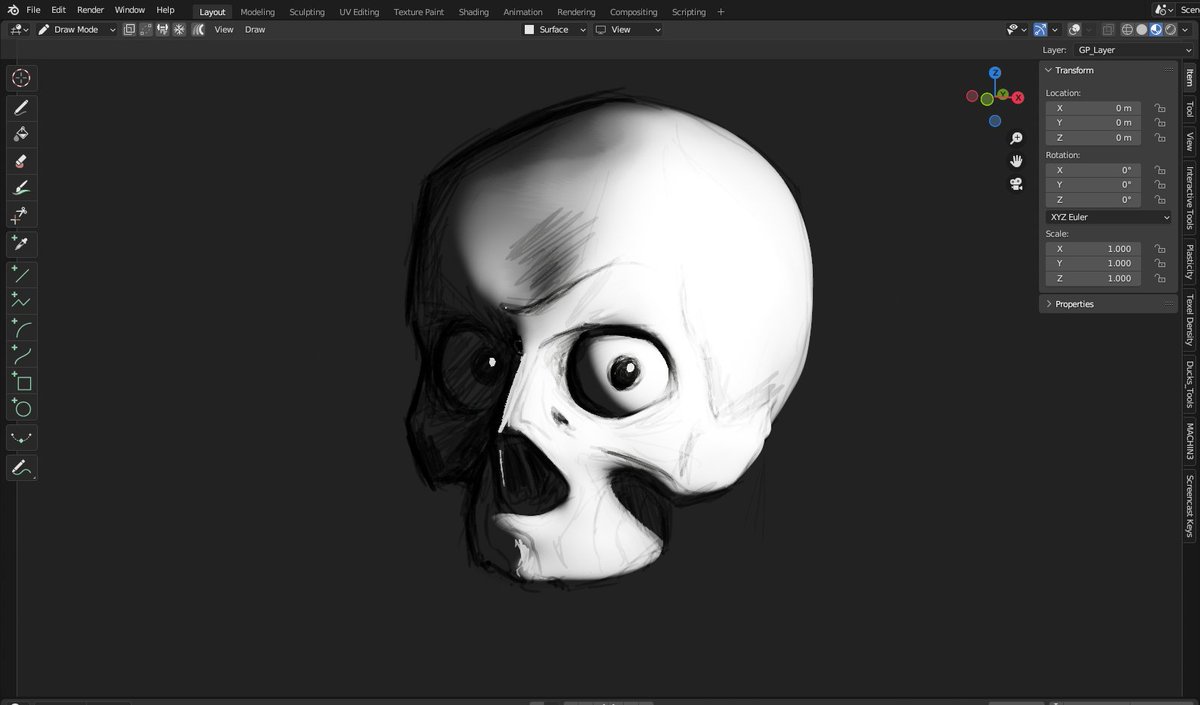
Task: Switch to Wireframe viewport shading
Action: pyautogui.click(x=1128, y=30)
